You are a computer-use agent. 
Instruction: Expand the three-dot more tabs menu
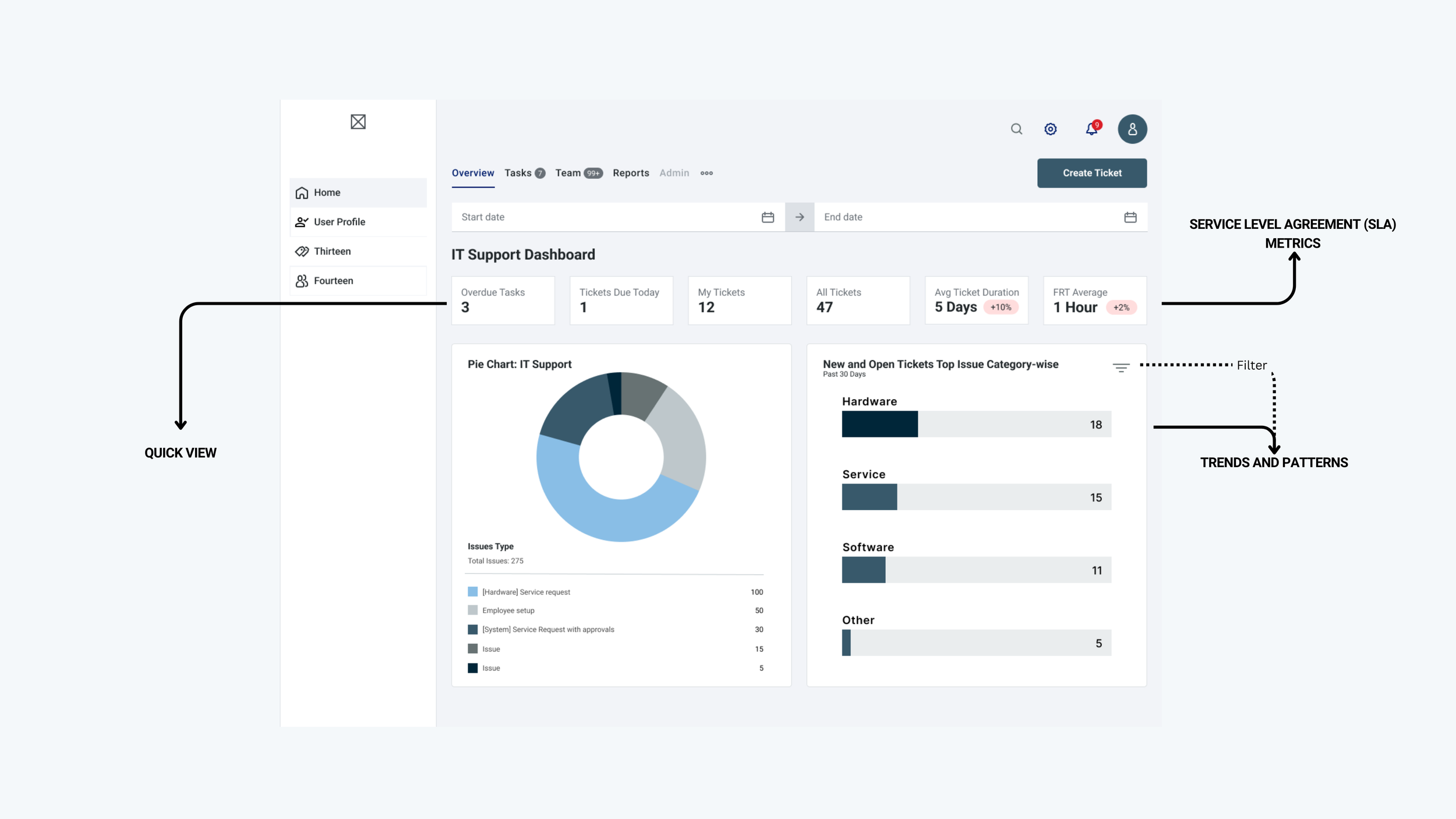(x=706, y=173)
